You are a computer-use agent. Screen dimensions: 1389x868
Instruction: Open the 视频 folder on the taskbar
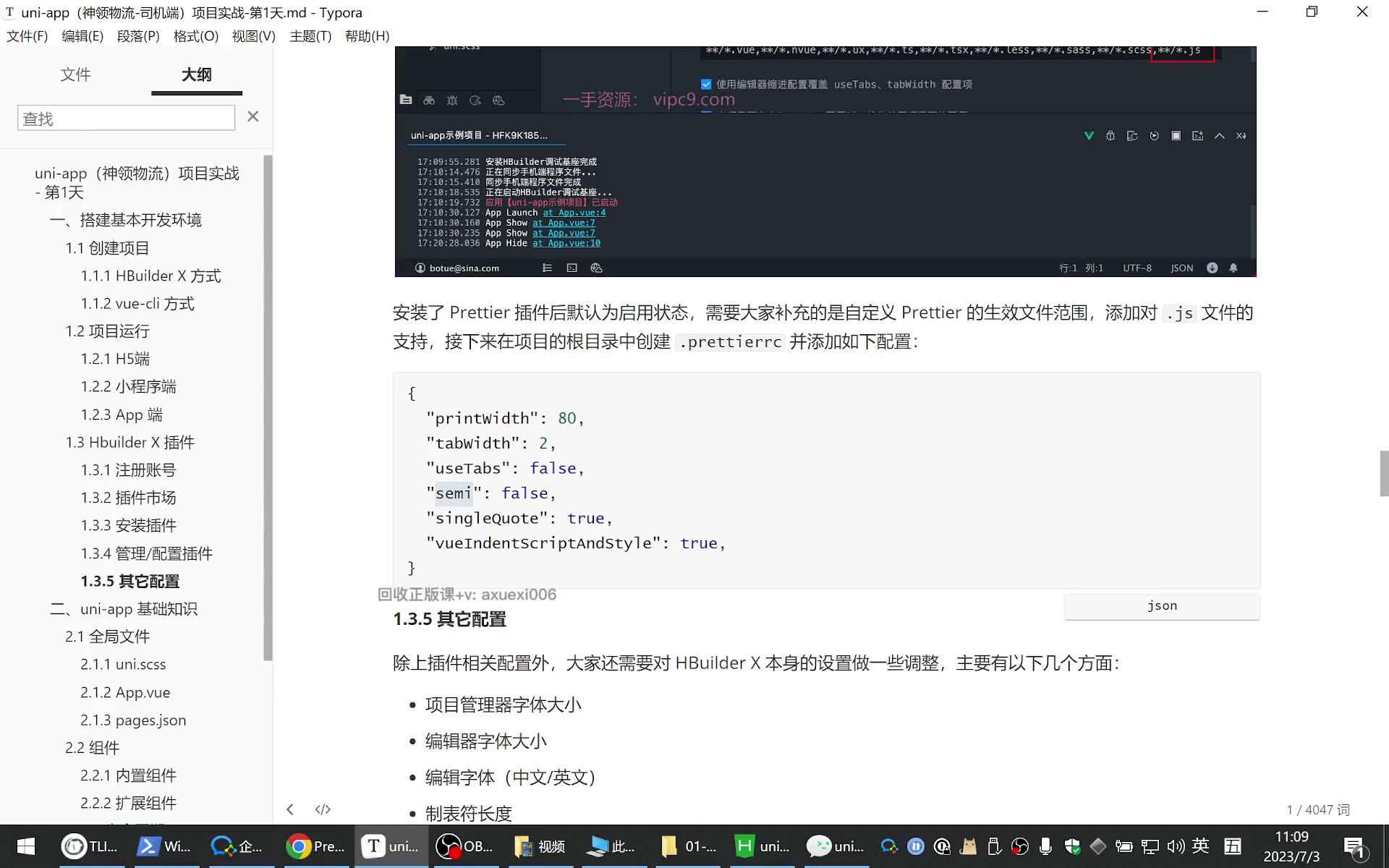(540, 846)
